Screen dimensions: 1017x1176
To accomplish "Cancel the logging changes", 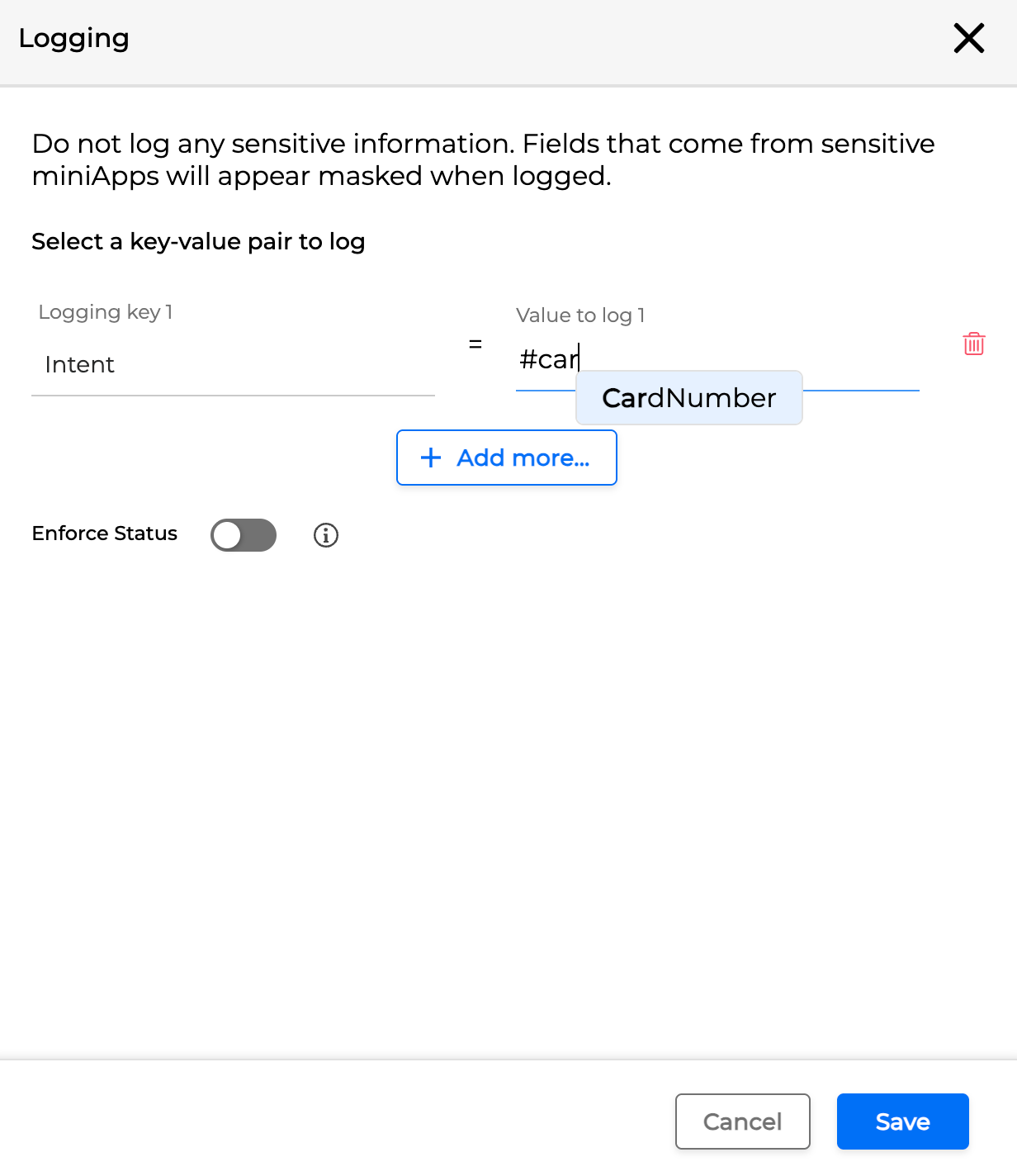I will click(742, 1121).
